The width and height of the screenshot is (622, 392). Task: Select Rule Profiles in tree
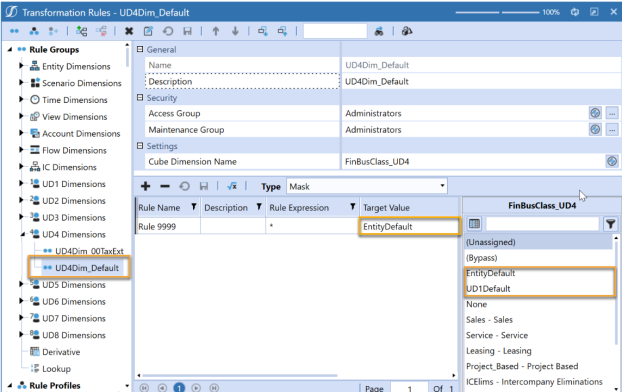pos(55,385)
